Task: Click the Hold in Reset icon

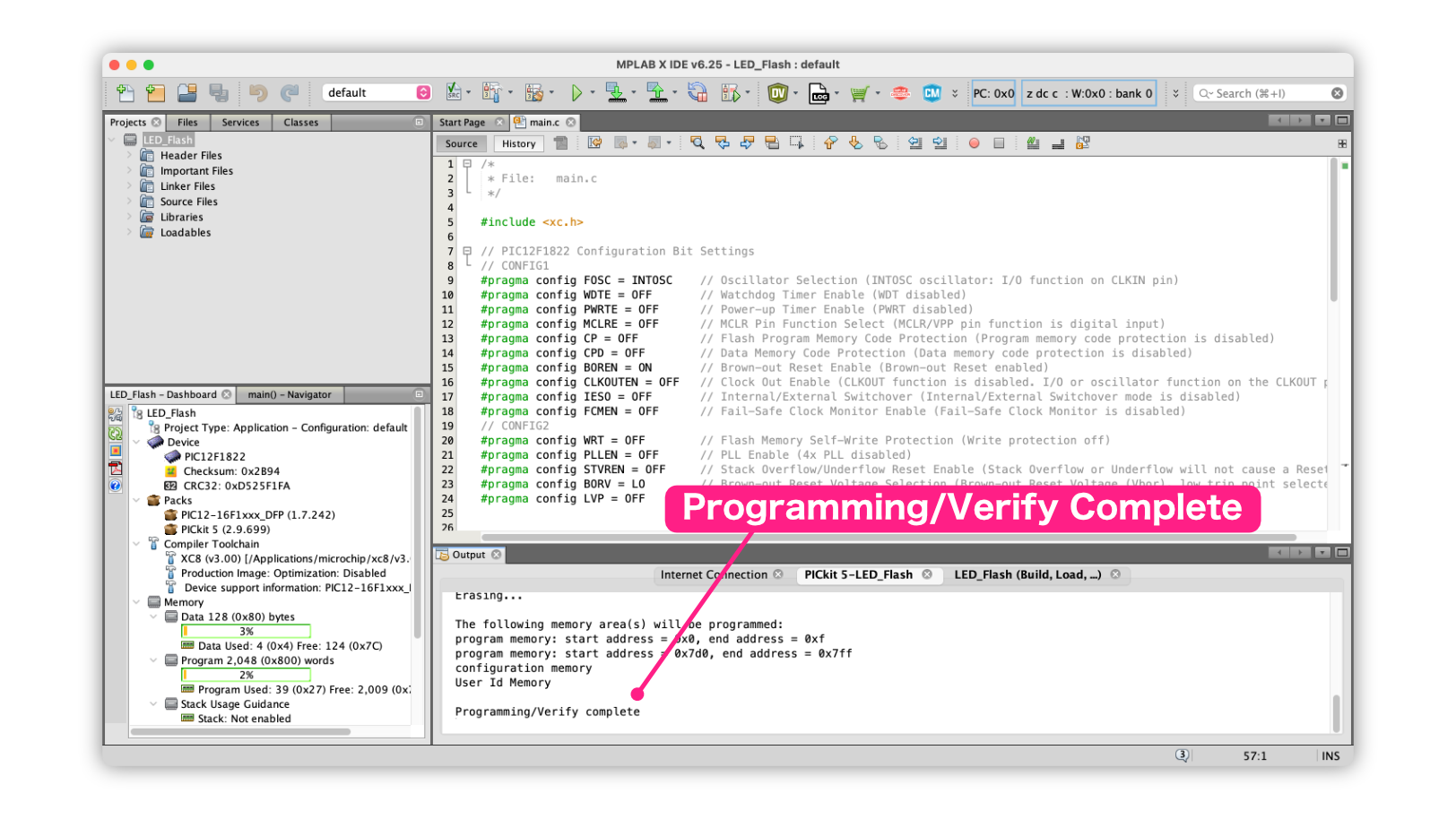Action: coord(698,92)
